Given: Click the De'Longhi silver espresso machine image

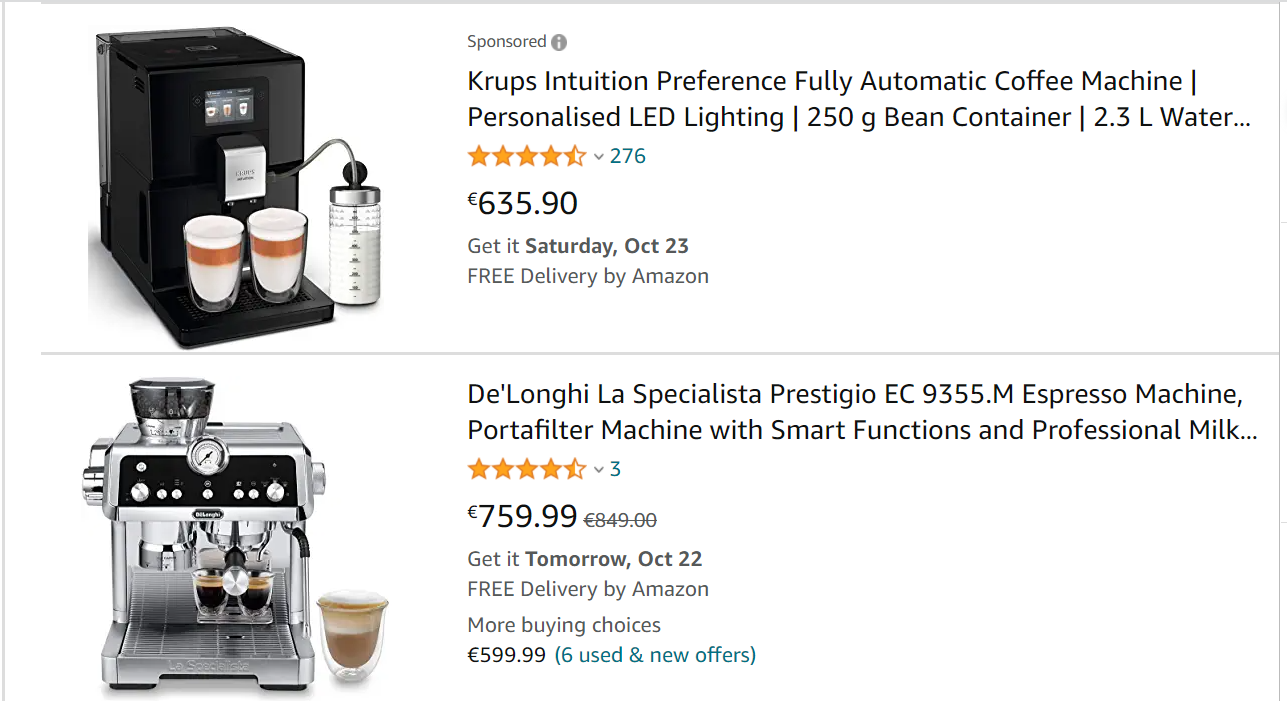Looking at the screenshot, I should click(236, 535).
